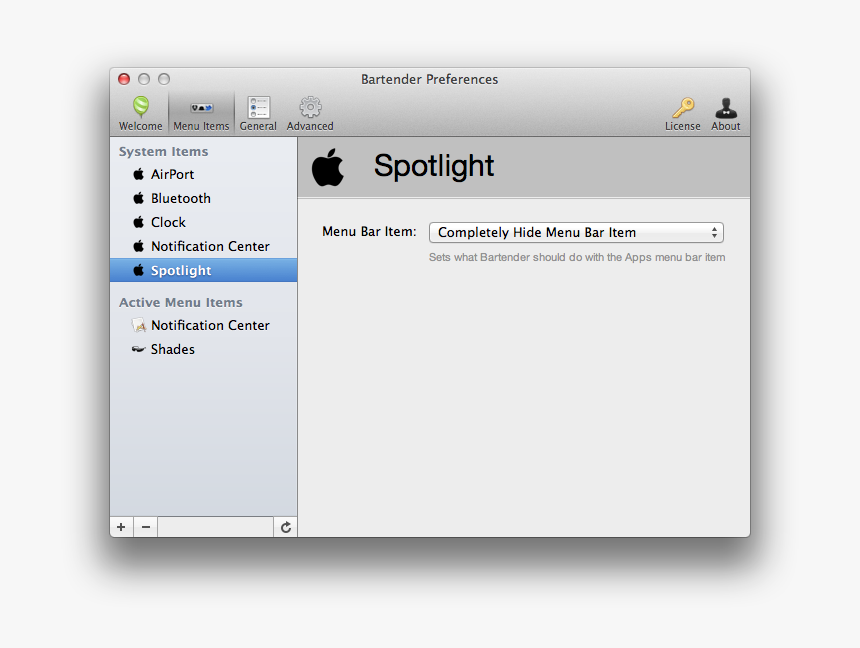860x648 pixels.
Task: Close the Bartender Preferences window
Action: click(x=124, y=79)
